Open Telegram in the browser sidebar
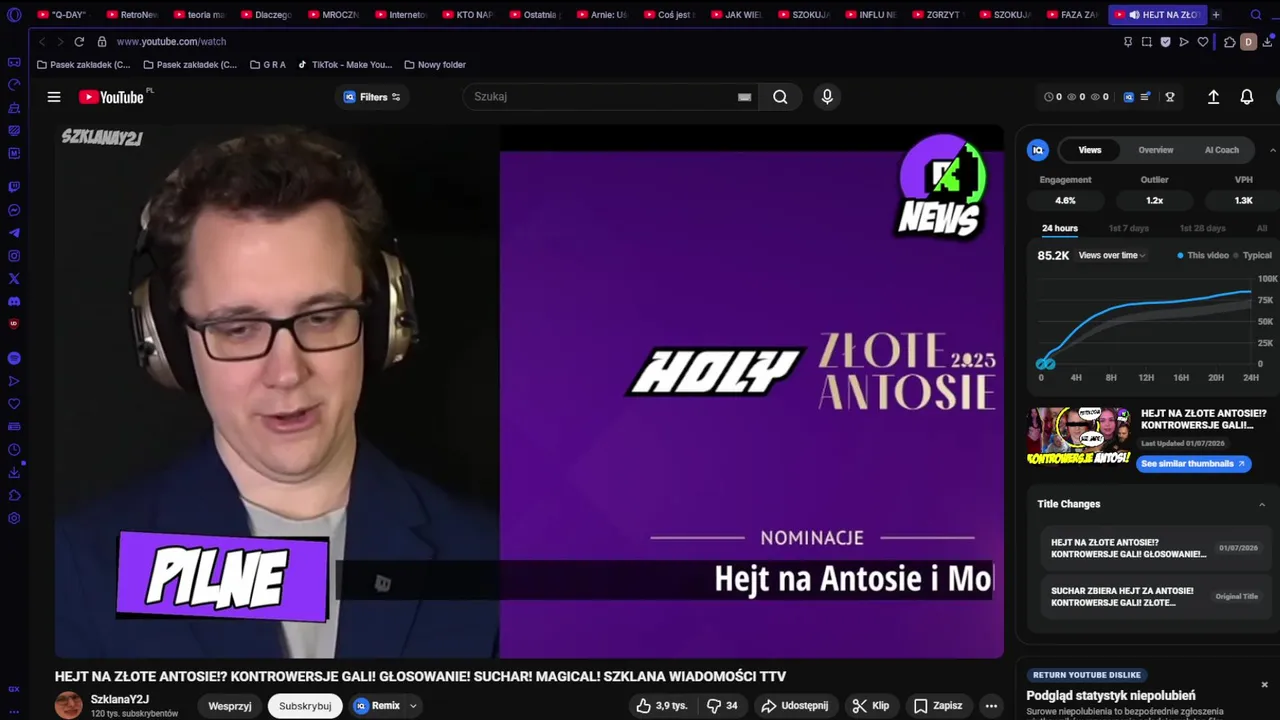The width and height of the screenshot is (1280, 720). (14, 233)
